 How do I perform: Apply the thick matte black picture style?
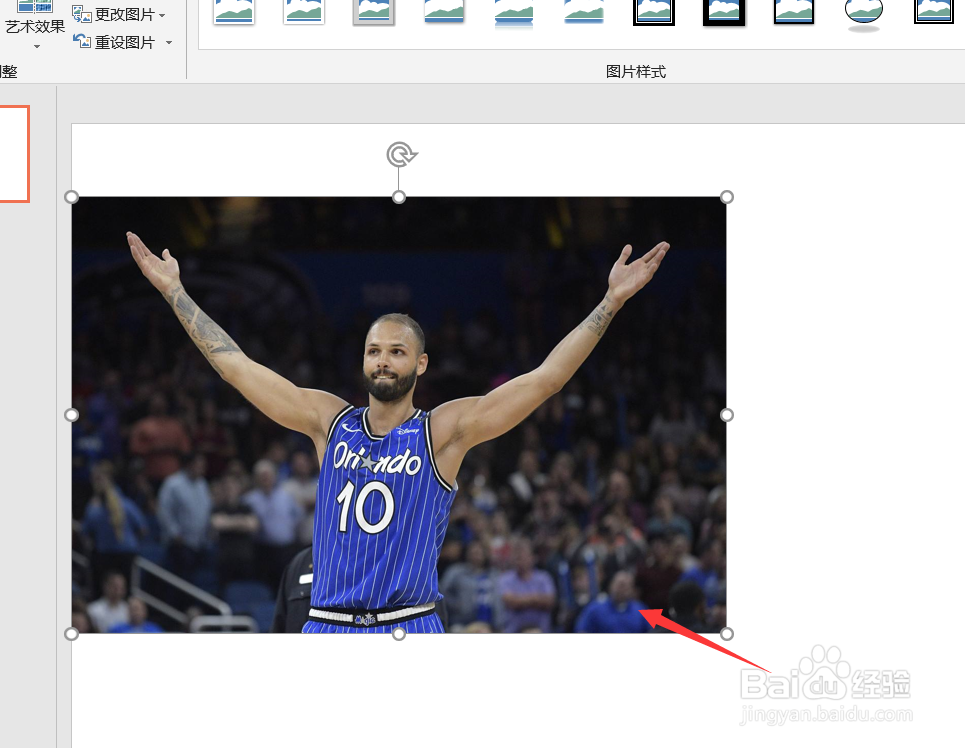724,12
